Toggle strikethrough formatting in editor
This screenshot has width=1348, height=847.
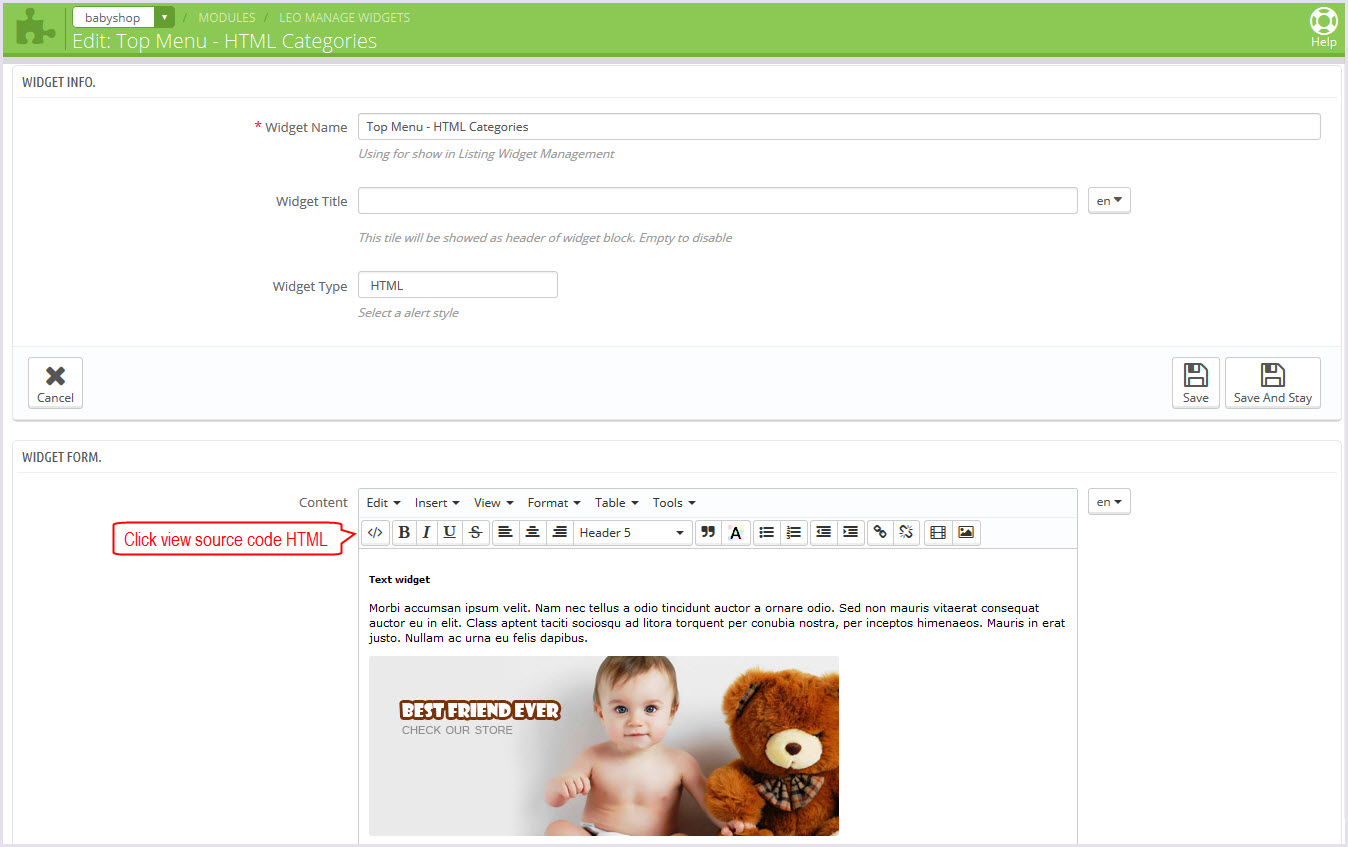tap(476, 533)
